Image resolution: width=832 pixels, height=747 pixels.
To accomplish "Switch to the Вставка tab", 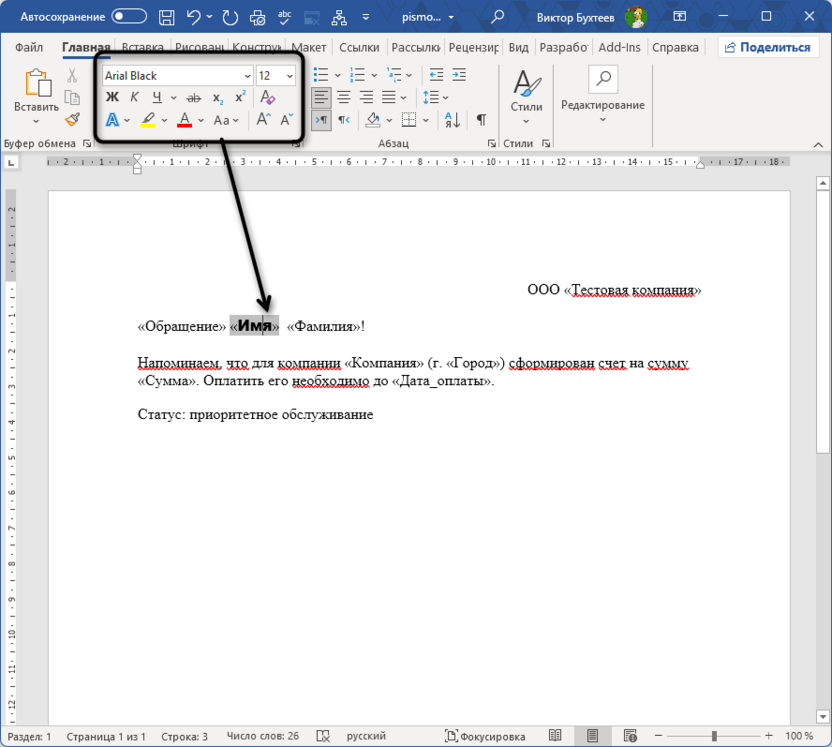I will point(142,47).
